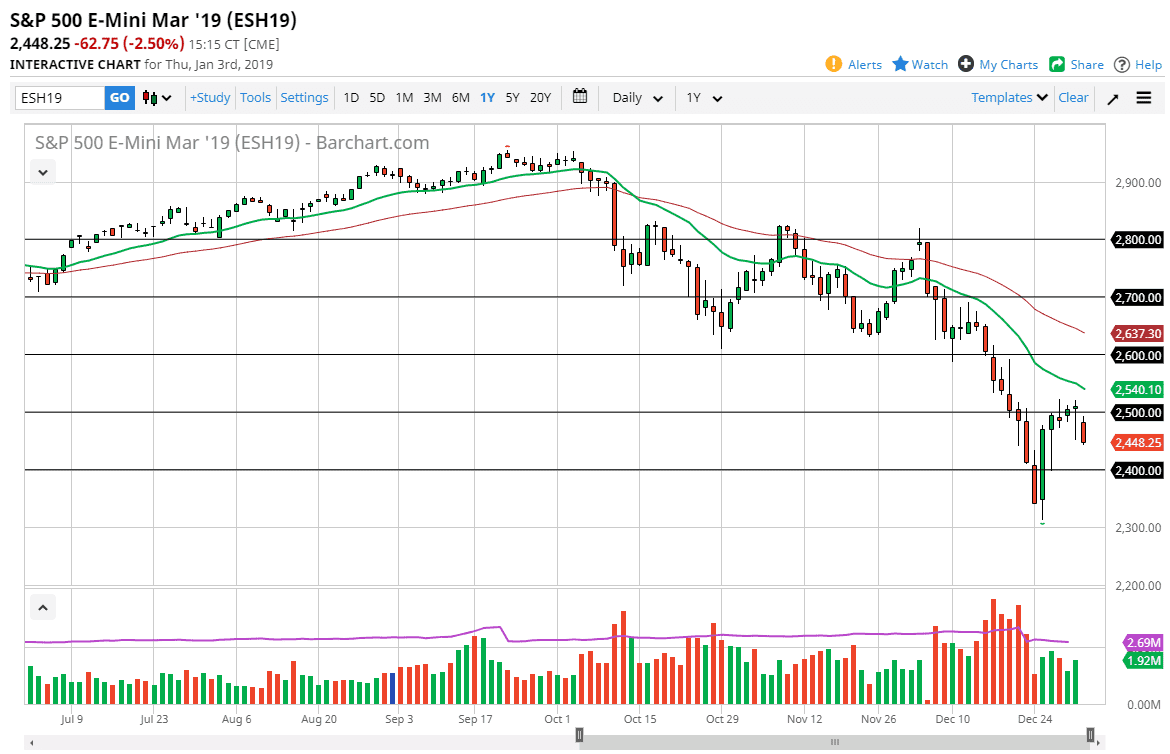Open the chart type candlestick selector icon

pos(155,97)
